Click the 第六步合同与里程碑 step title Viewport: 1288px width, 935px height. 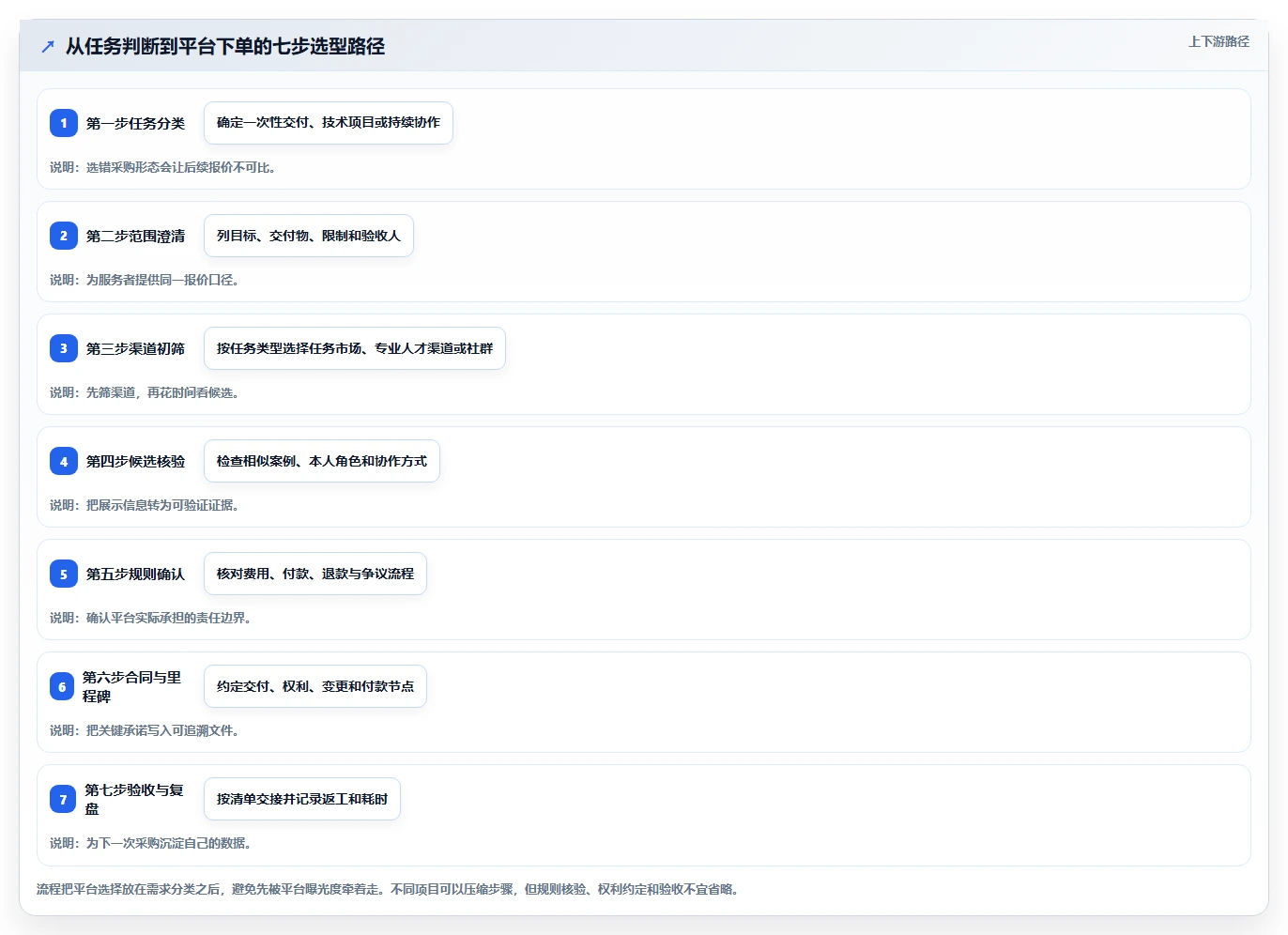[x=132, y=686]
